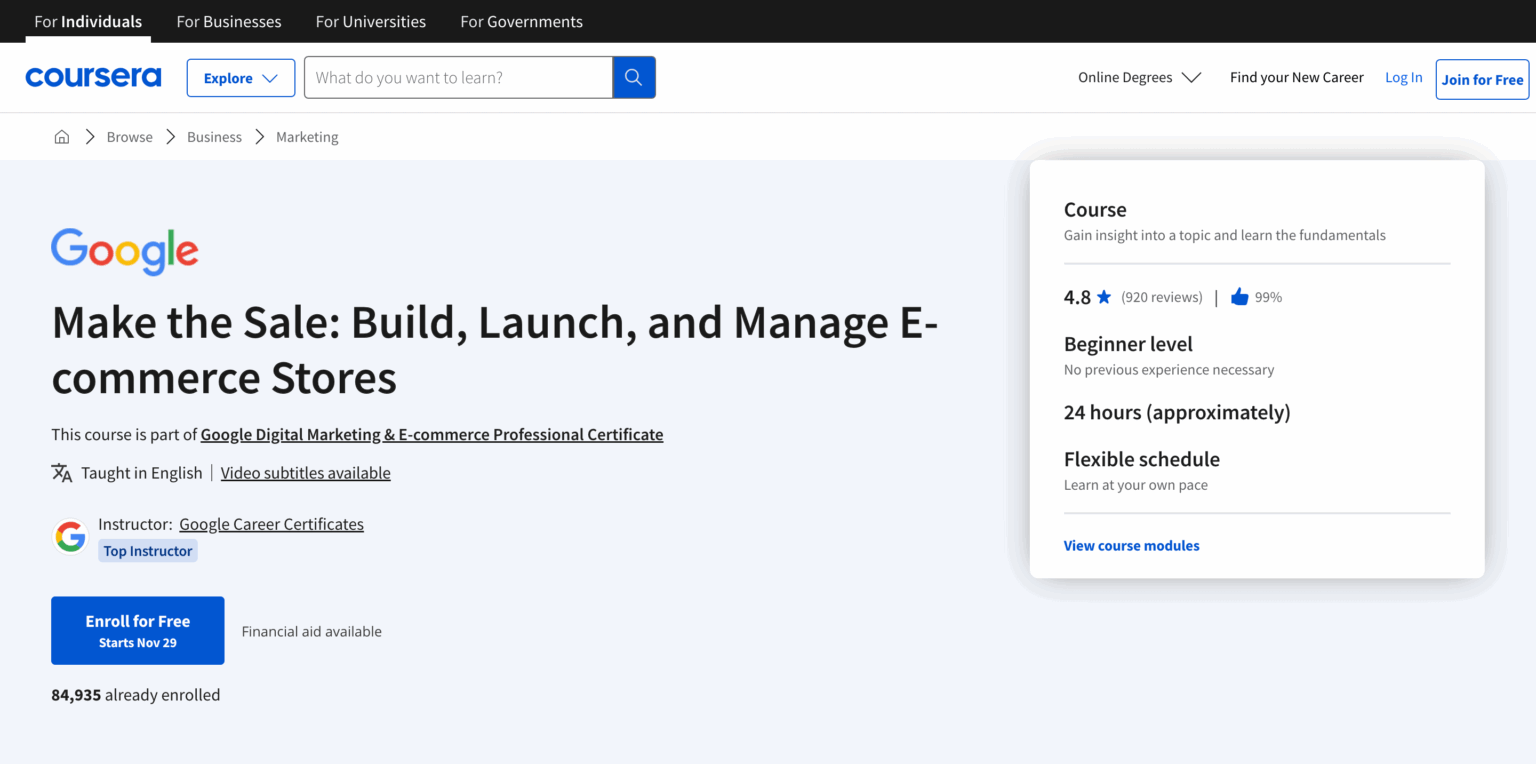Click the magnifying glass search button
The image size is (1536, 764).
(633, 77)
